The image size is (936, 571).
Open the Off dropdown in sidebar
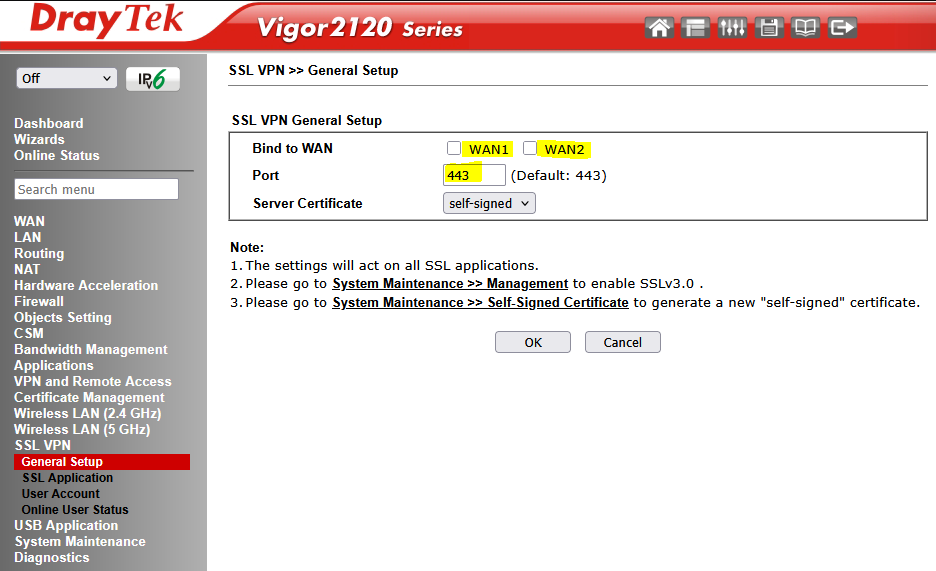66,78
